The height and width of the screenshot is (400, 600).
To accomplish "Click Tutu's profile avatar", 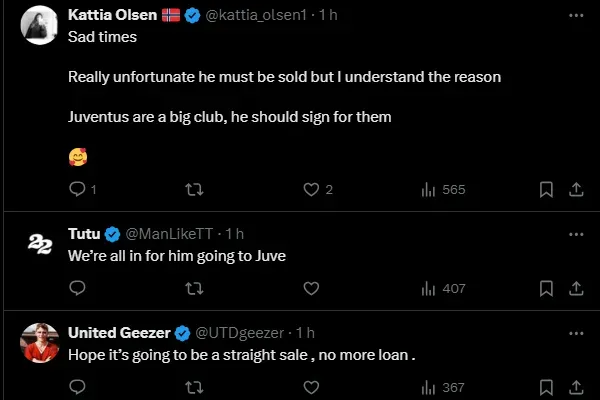I will pos(38,245).
